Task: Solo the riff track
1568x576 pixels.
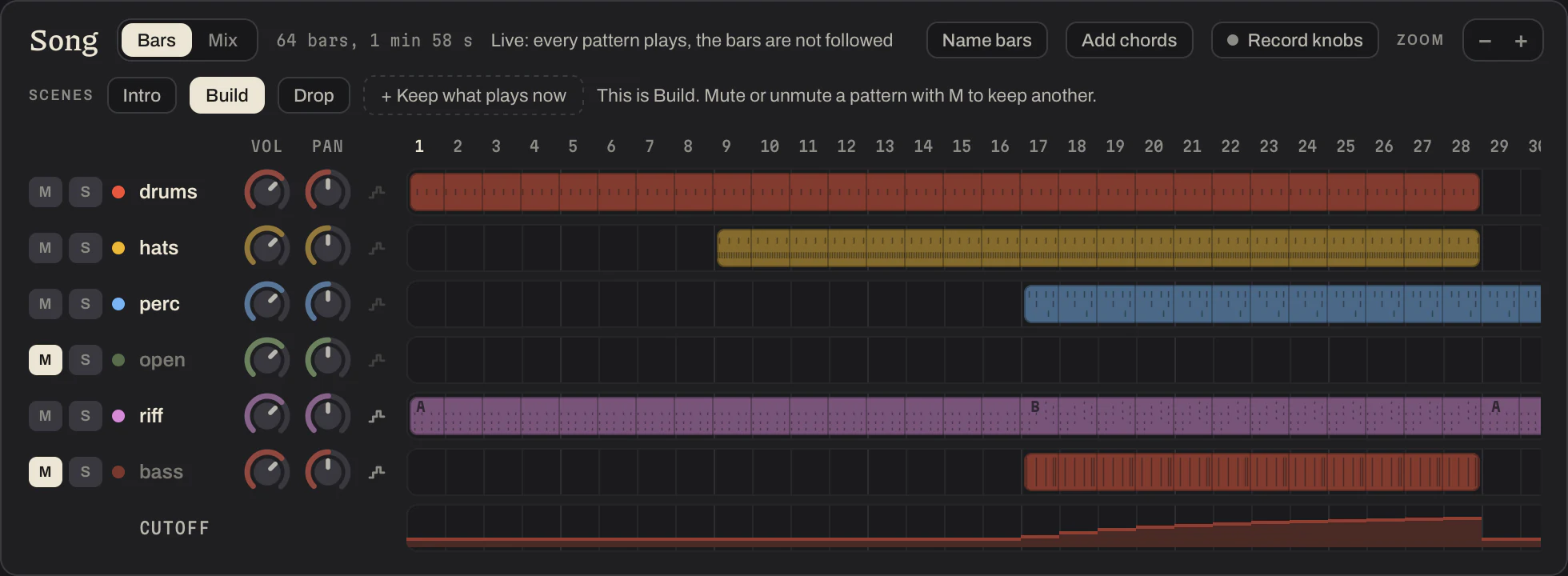Action: pos(86,416)
